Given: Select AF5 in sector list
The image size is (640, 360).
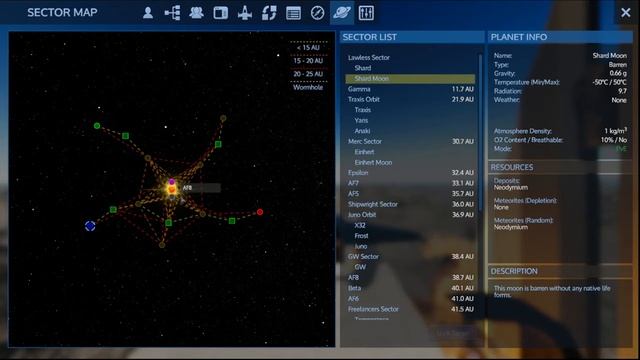Looking at the screenshot, I should [x=410, y=194].
